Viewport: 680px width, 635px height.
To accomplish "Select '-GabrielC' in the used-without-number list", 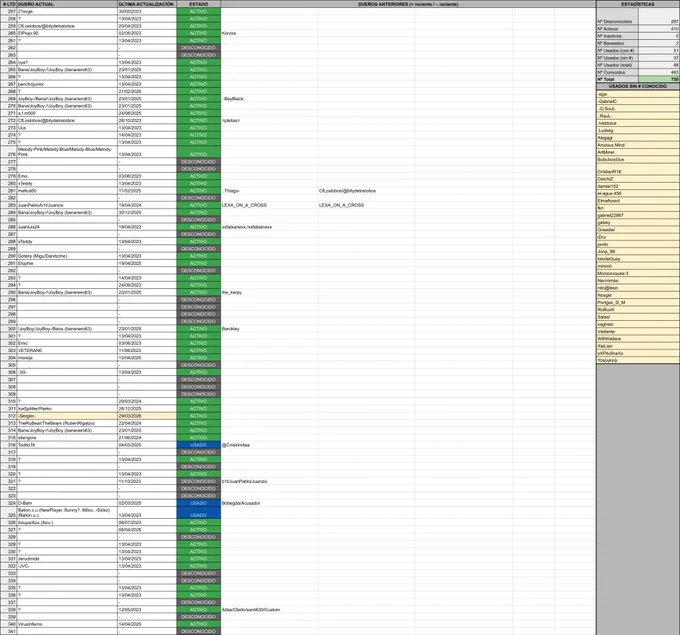I will point(638,101).
